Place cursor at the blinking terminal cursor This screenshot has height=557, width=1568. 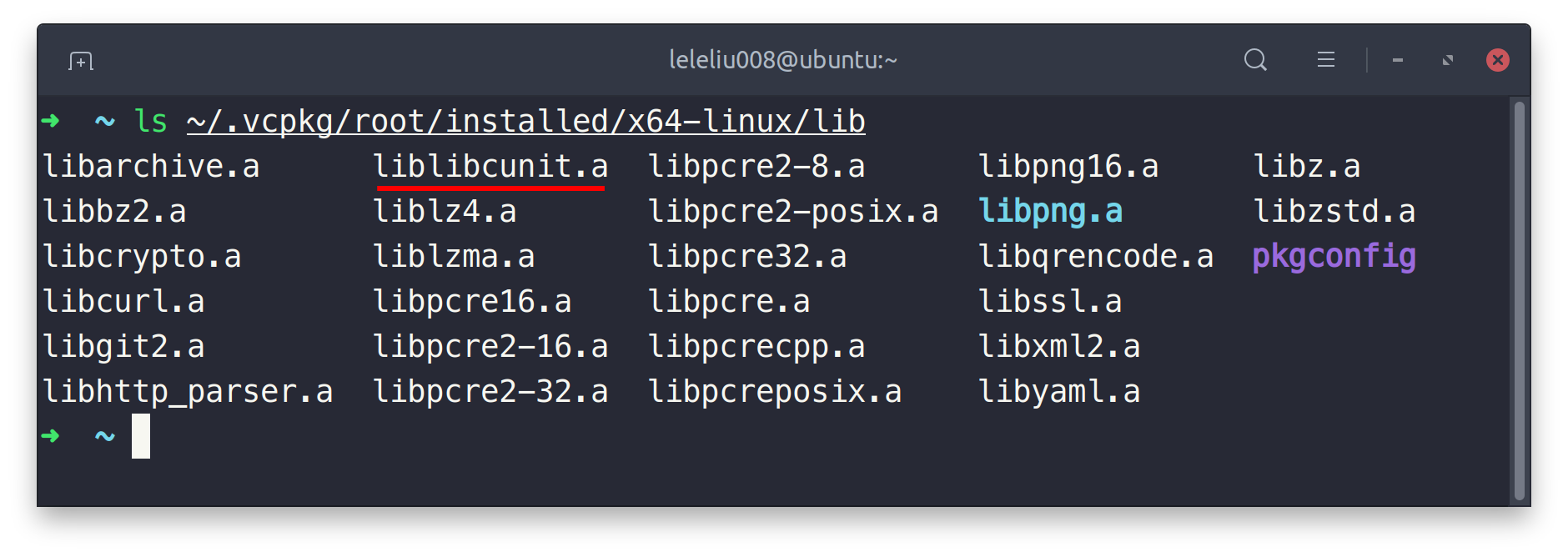142,435
